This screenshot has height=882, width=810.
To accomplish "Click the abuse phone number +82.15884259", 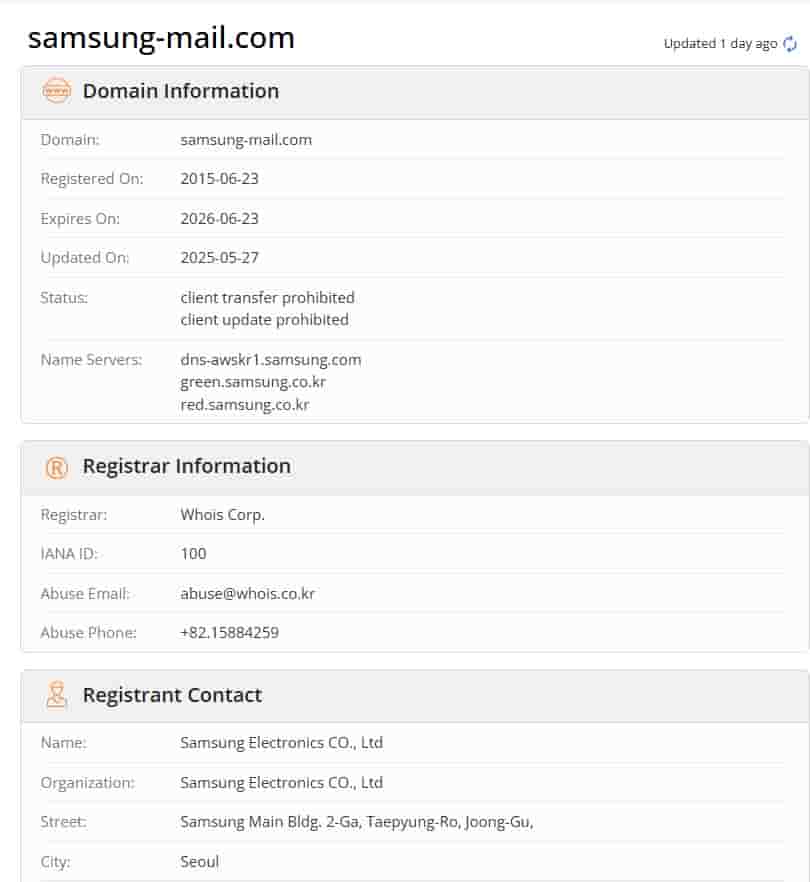I will pyautogui.click(x=229, y=632).
